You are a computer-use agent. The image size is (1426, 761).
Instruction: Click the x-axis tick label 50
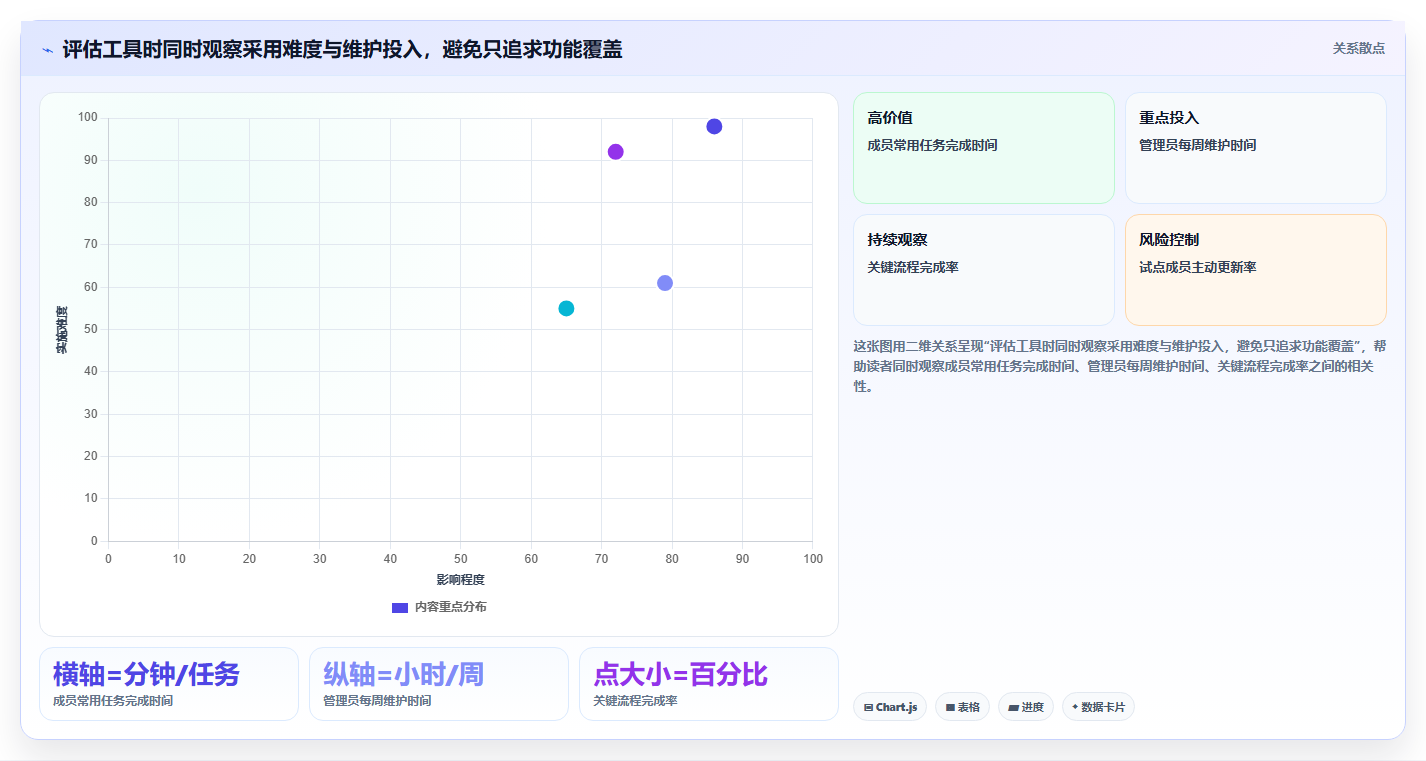tap(460, 559)
